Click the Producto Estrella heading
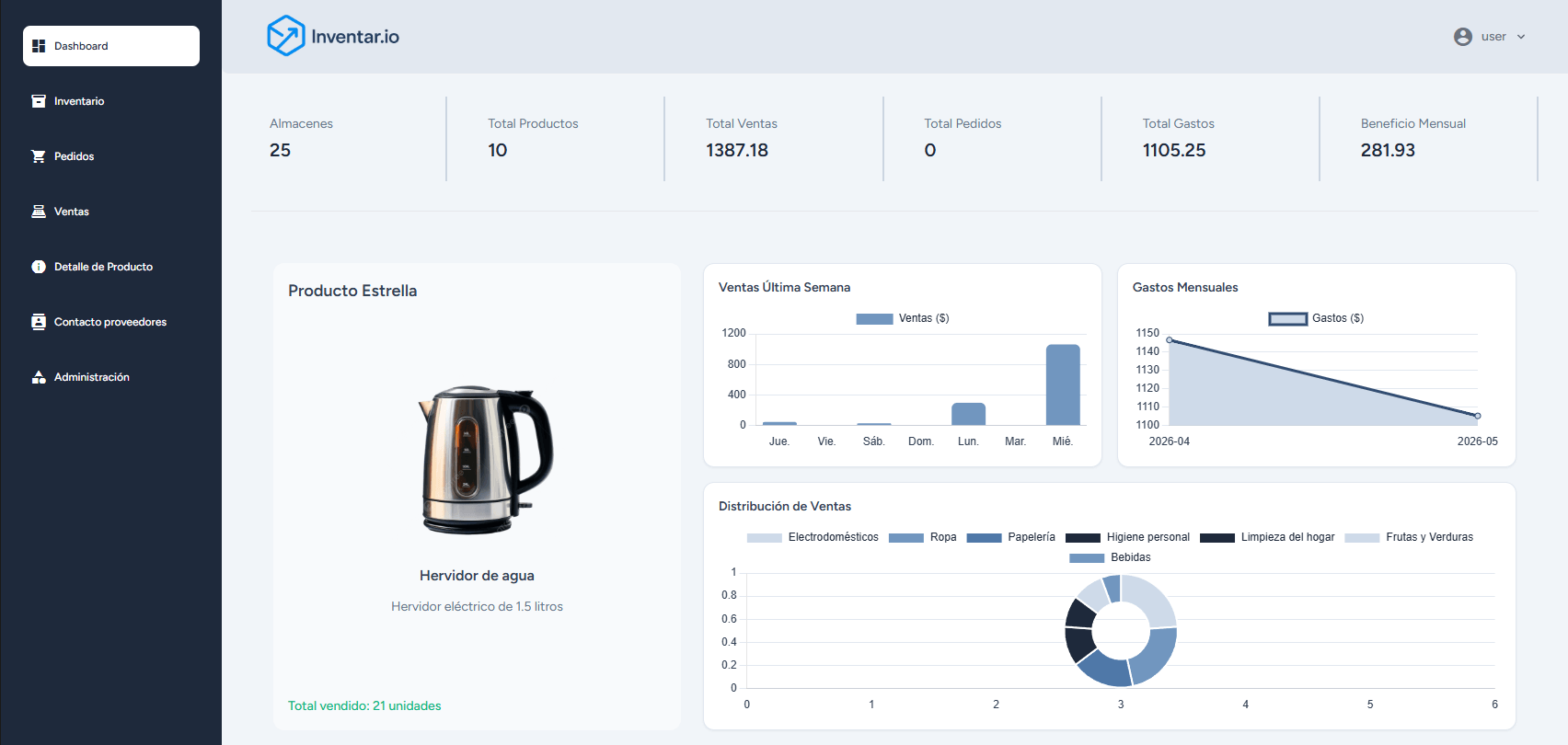This screenshot has height=745, width=1568. pyautogui.click(x=352, y=291)
